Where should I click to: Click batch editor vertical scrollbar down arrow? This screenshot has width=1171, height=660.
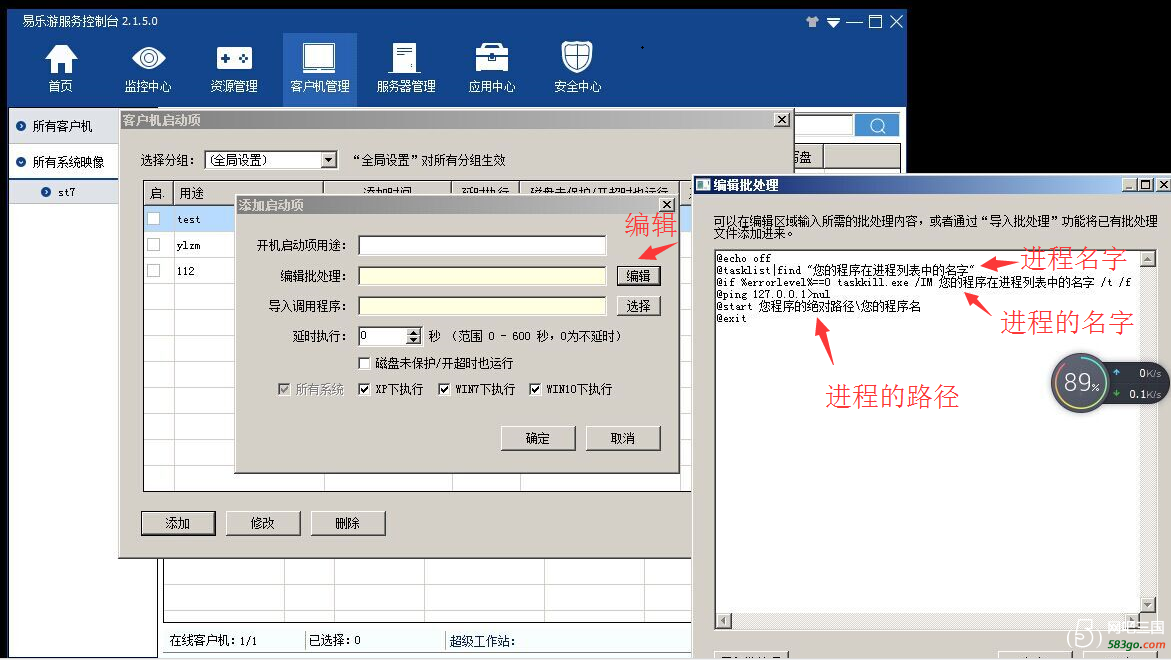(1148, 605)
